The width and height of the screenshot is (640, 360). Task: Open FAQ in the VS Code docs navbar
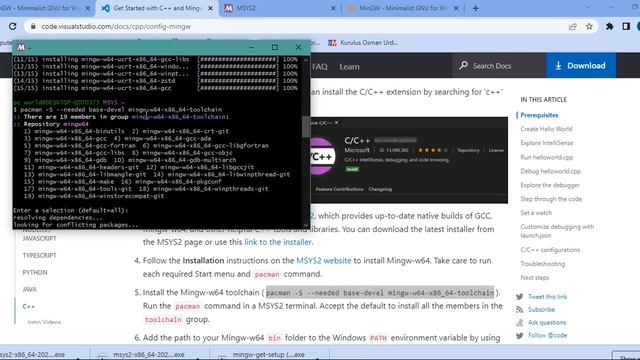click(320, 67)
